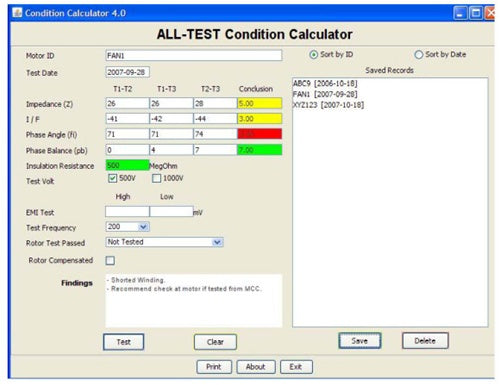The image size is (500, 385).
Task: Select the Sort by ID radio button
Action: click(x=313, y=55)
